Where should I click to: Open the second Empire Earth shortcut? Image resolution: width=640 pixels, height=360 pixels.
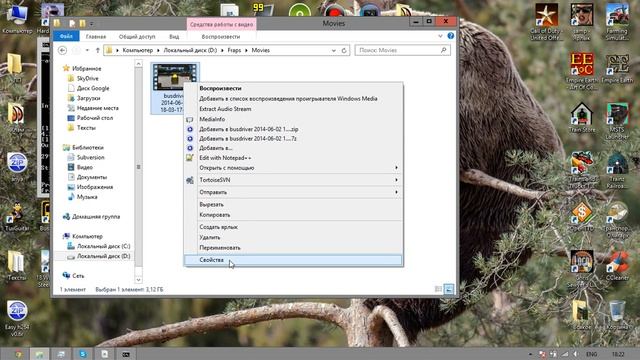[617, 69]
